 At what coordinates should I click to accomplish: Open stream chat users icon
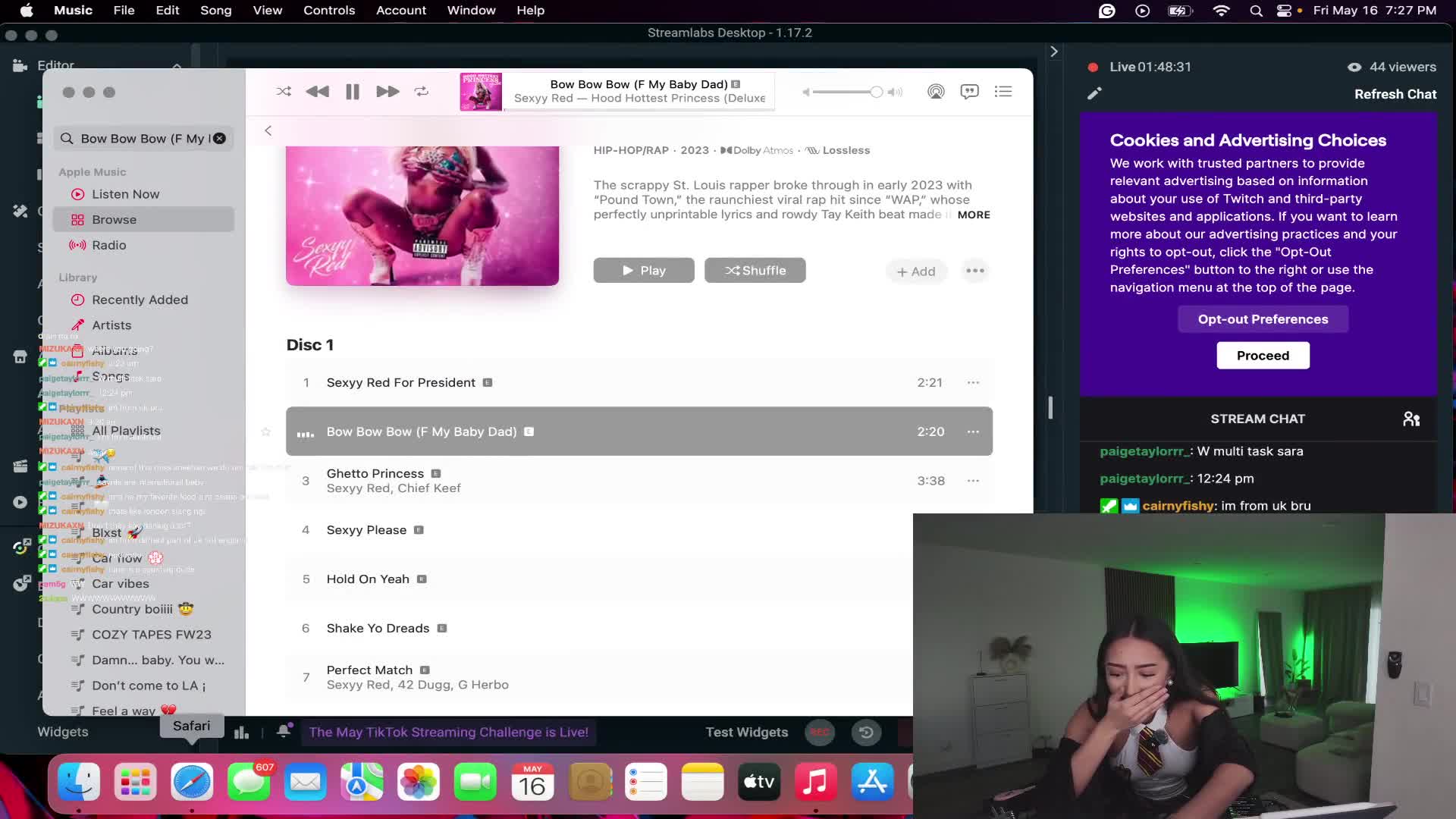tap(1411, 419)
